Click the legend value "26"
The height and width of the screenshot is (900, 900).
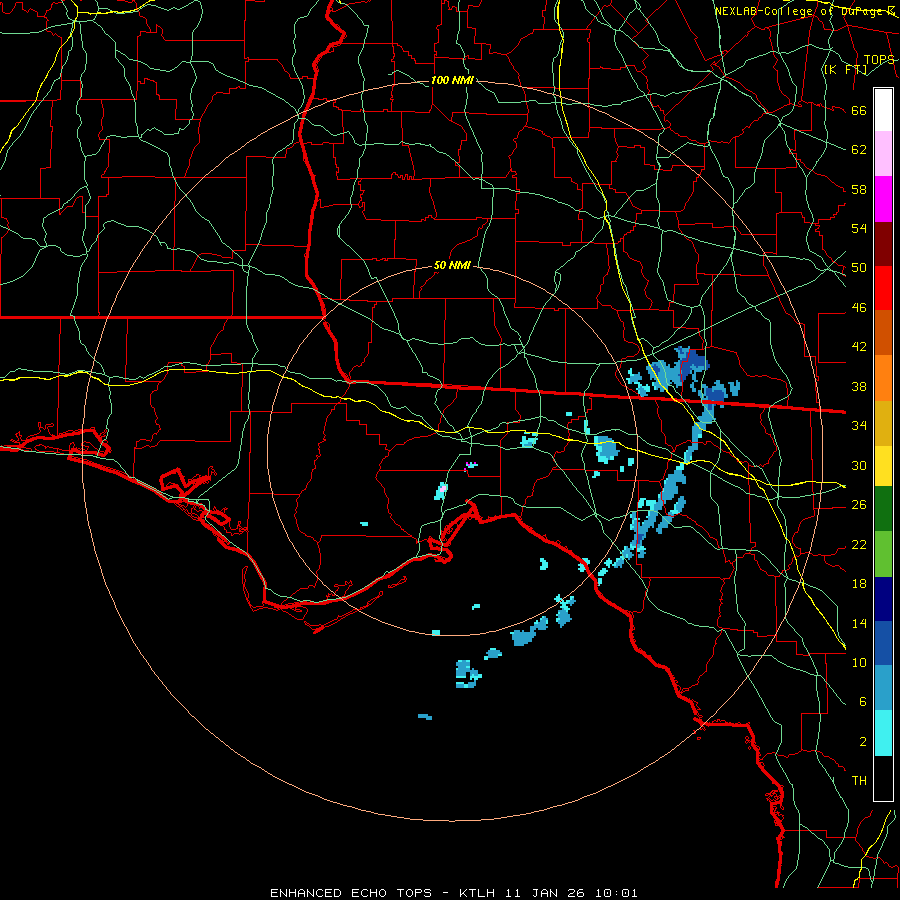[x=859, y=505]
